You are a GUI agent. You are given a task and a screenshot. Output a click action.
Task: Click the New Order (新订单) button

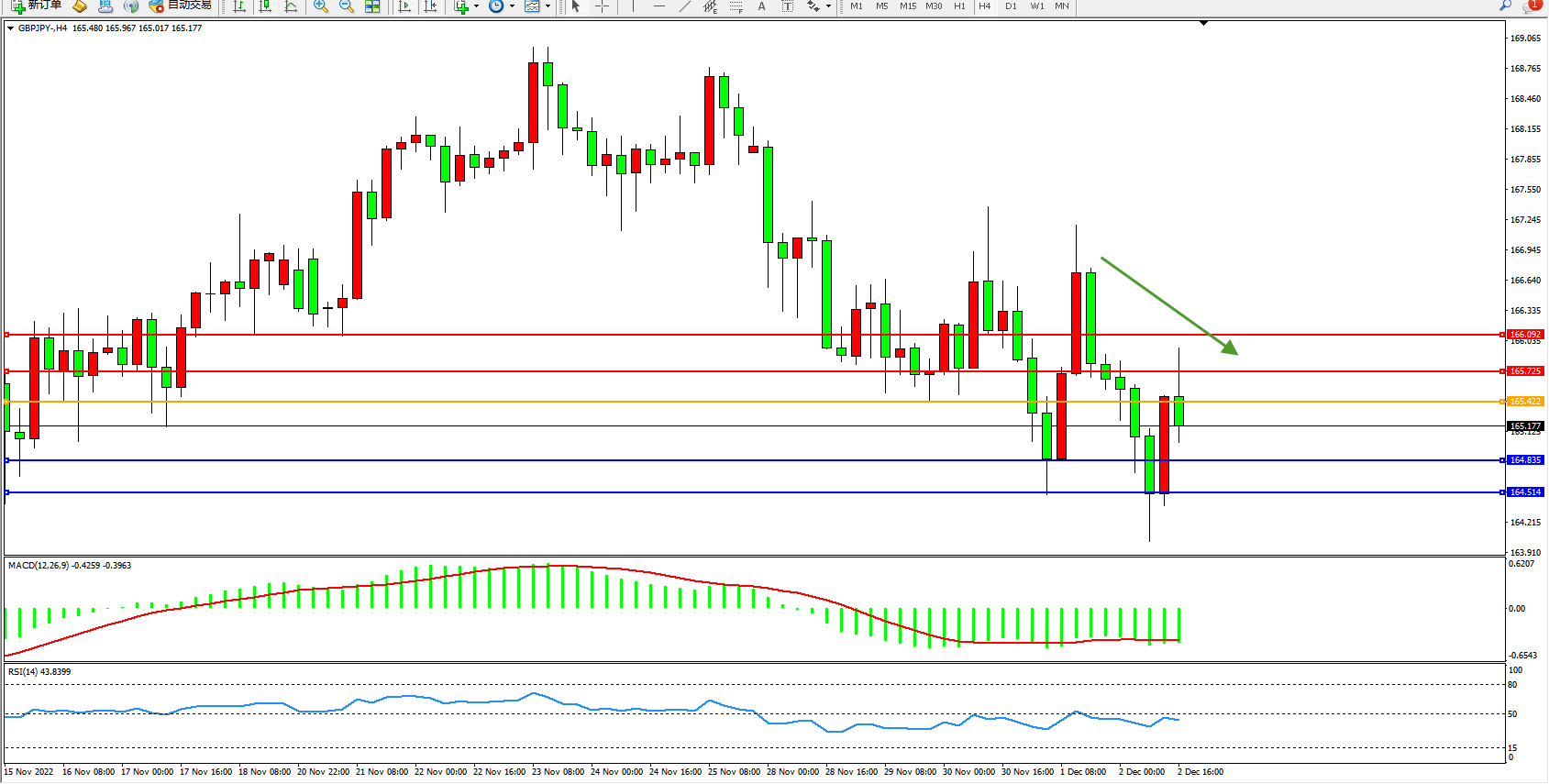(37, 6)
